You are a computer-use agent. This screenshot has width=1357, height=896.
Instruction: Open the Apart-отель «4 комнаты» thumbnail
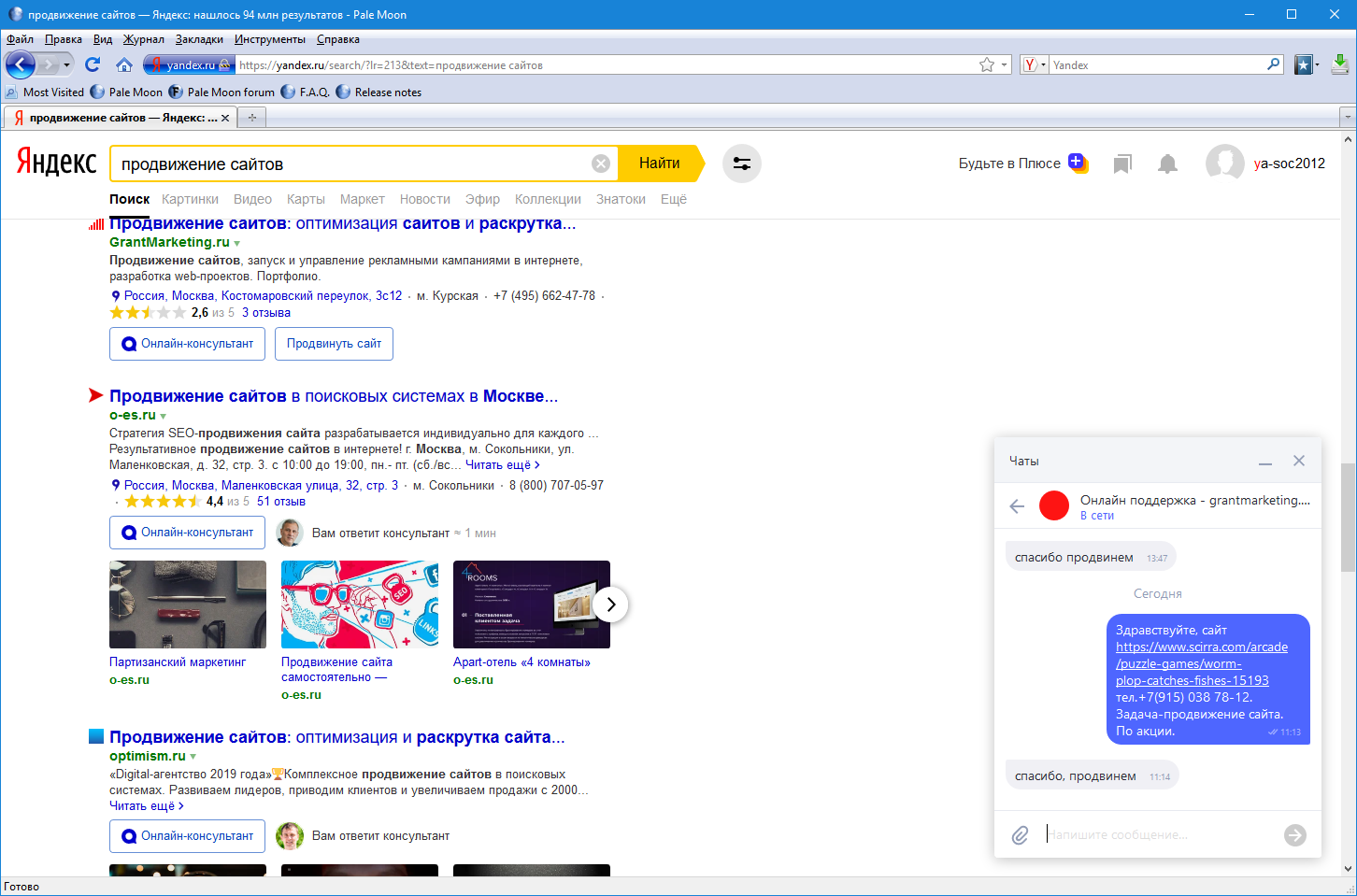click(532, 604)
